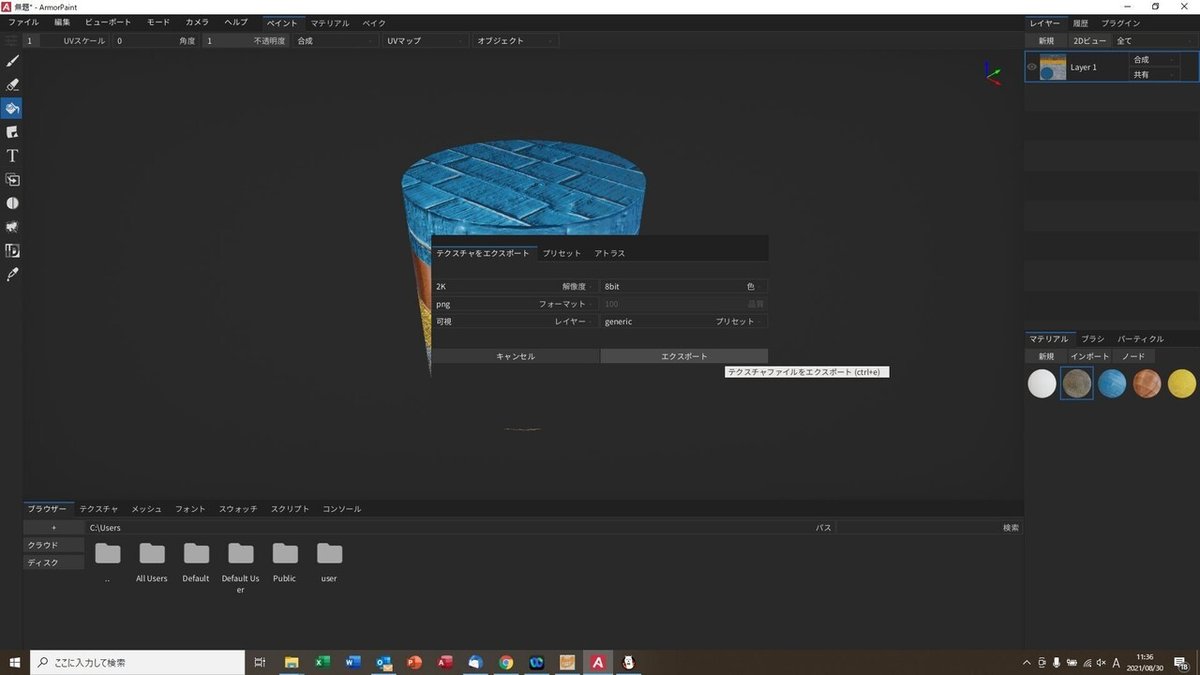Open the visible layers dropdown in export dialog
The width and height of the screenshot is (1200, 675).
click(514, 322)
